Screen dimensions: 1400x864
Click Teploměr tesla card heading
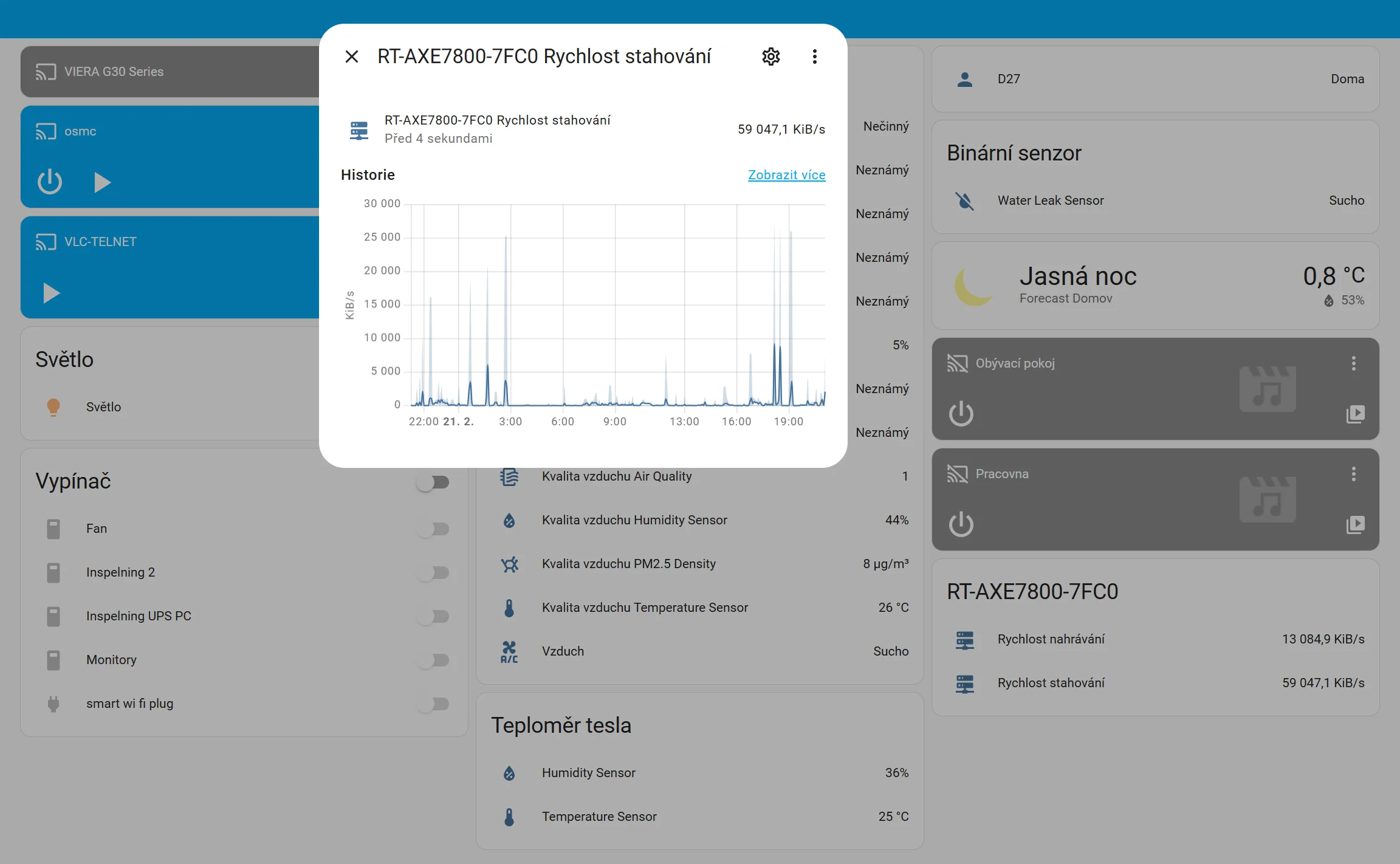coord(561,725)
